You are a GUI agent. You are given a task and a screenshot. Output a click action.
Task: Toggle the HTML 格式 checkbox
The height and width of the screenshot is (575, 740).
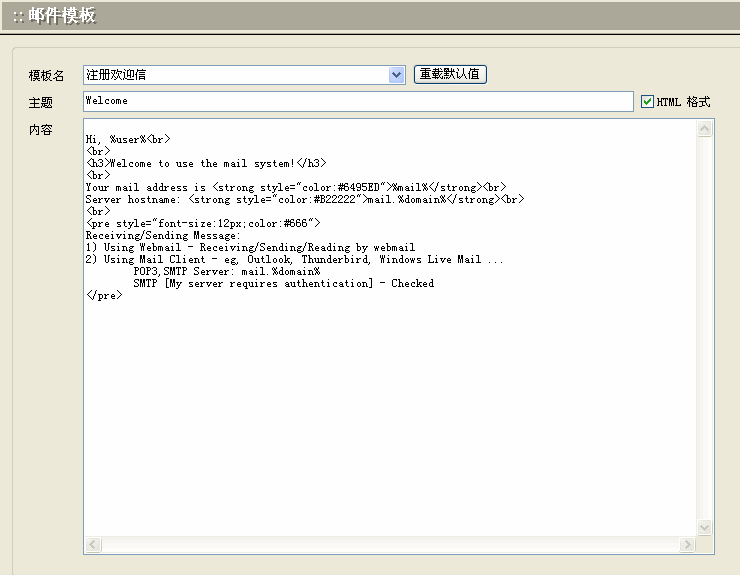click(x=647, y=102)
